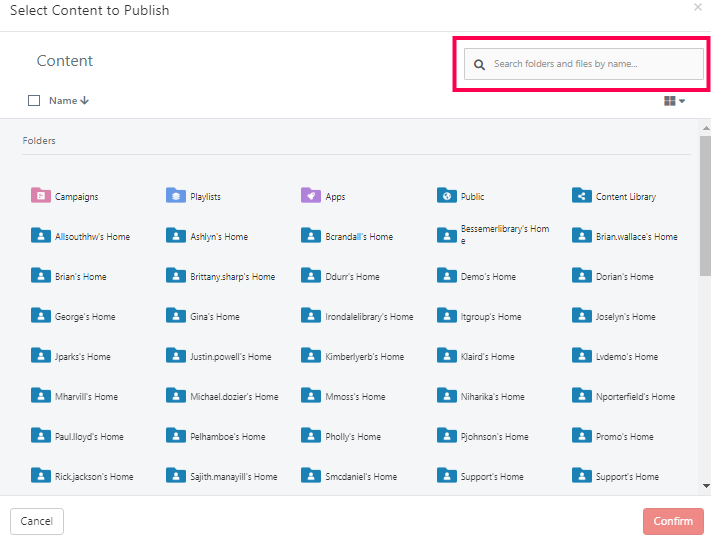Select the Rick.jackson's Home label
The image size is (711, 538).
pos(94,476)
